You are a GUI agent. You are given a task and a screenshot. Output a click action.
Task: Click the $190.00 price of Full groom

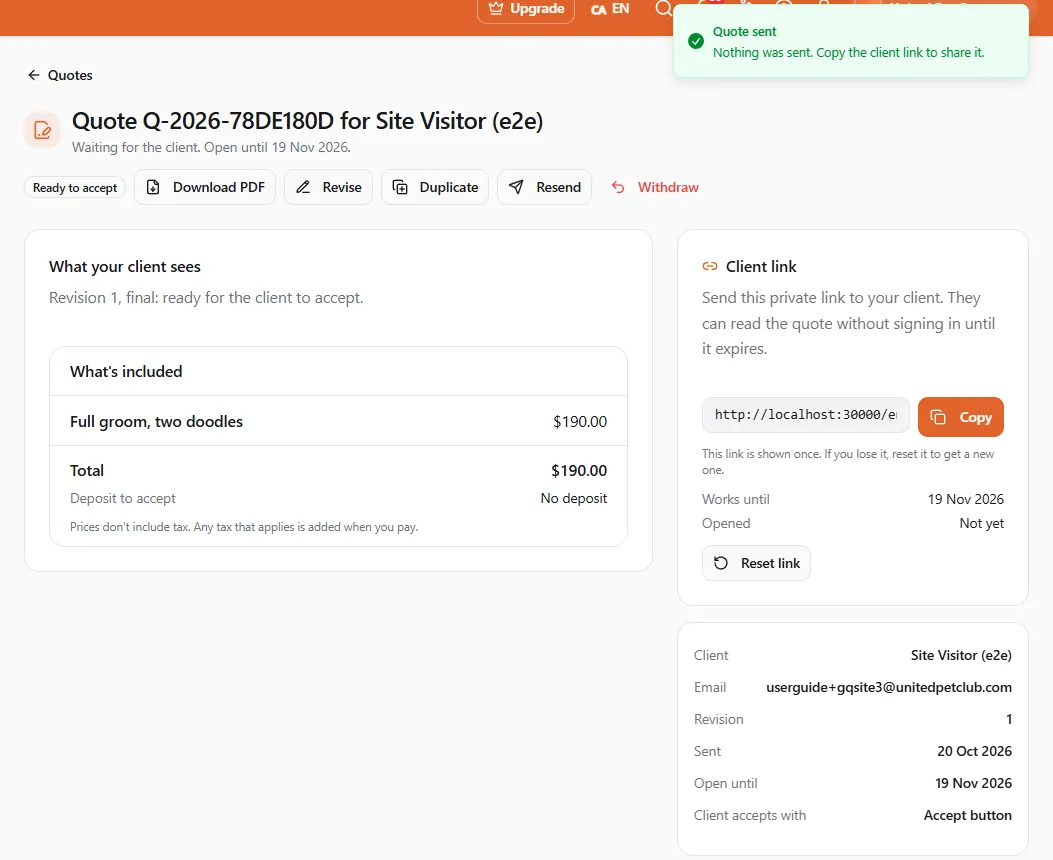(x=580, y=422)
